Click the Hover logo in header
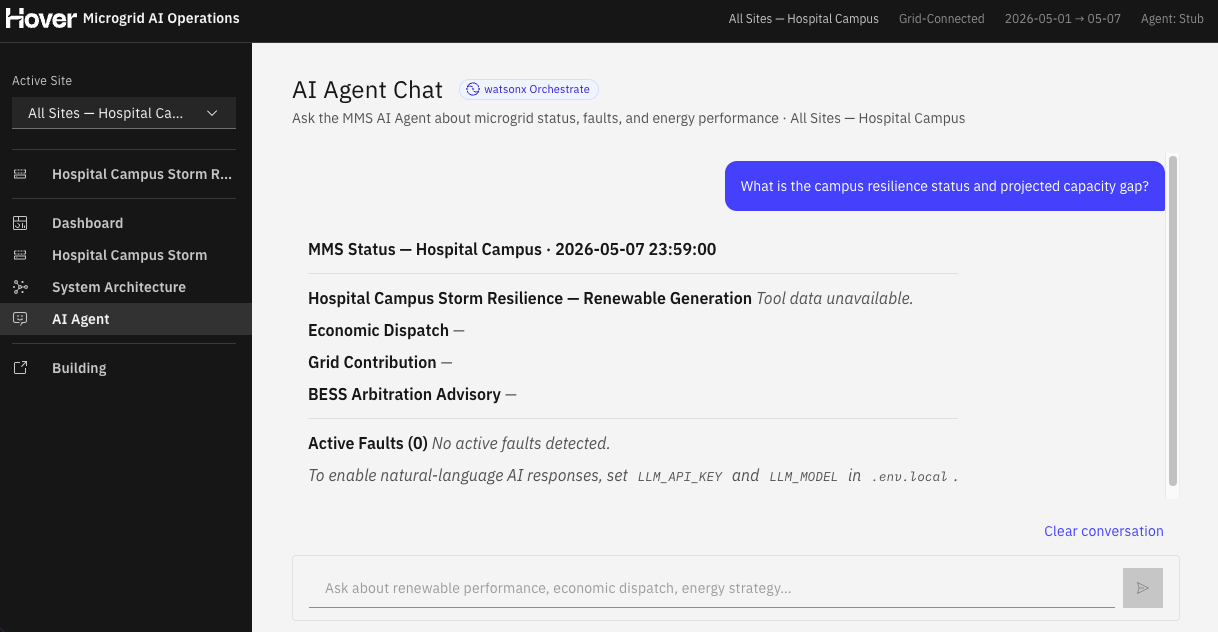Viewport: 1218px width, 632px height. coord(41,18)
